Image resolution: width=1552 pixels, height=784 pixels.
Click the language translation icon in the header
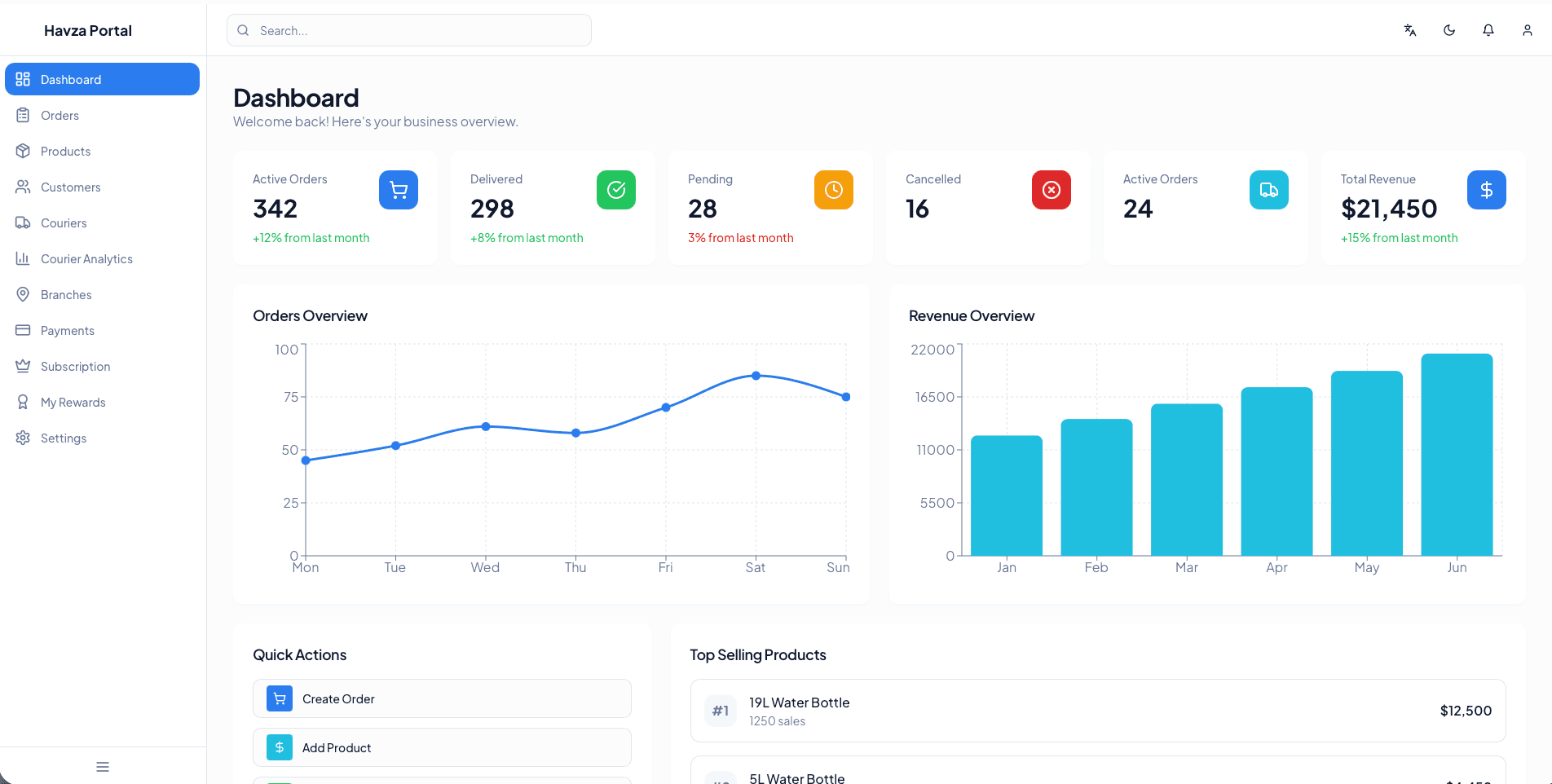tap(1409, 30)
